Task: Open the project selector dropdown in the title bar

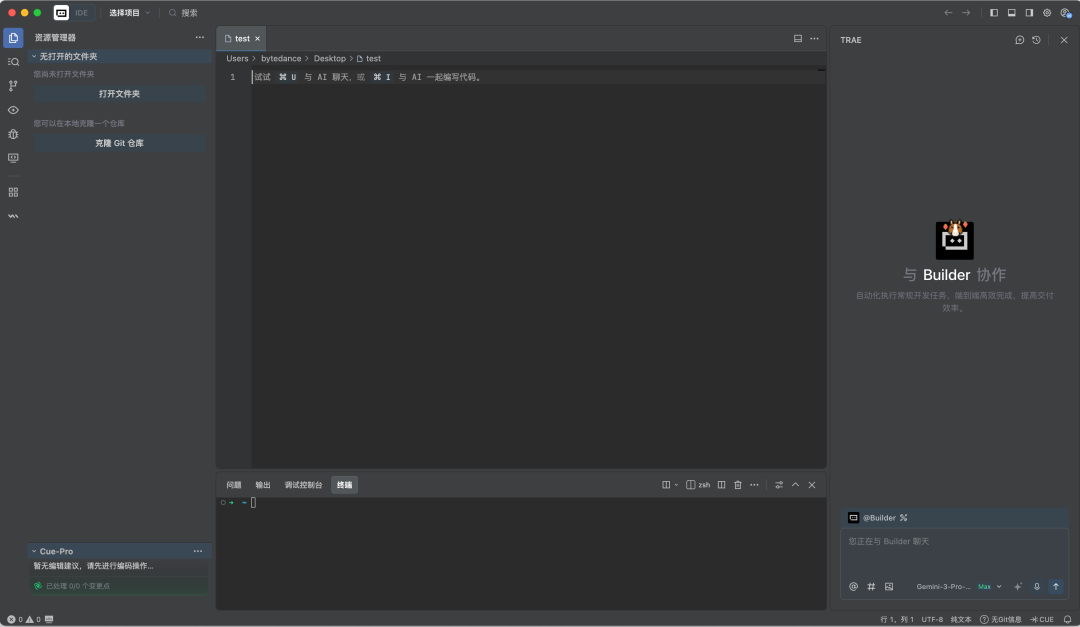Action: (129, 12)
